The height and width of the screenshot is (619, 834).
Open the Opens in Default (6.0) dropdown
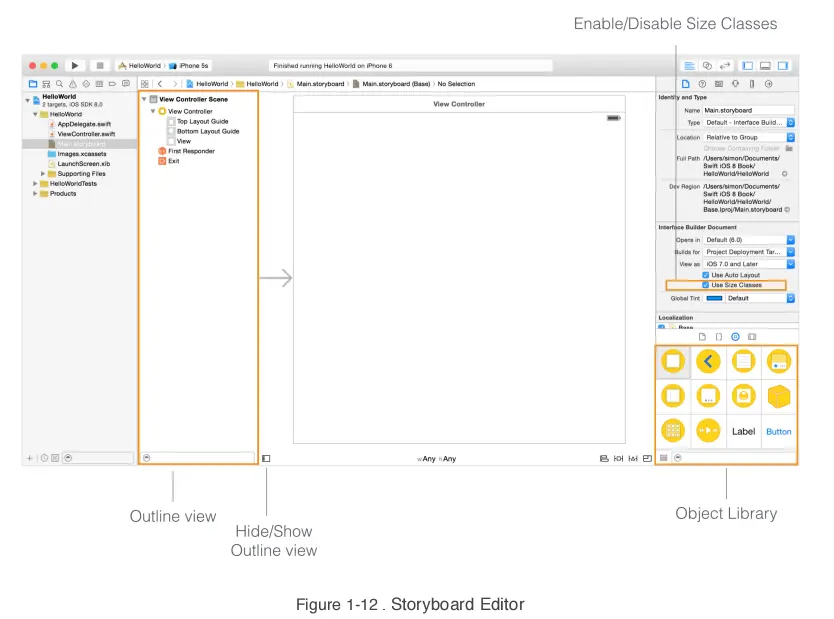(748, 240)
